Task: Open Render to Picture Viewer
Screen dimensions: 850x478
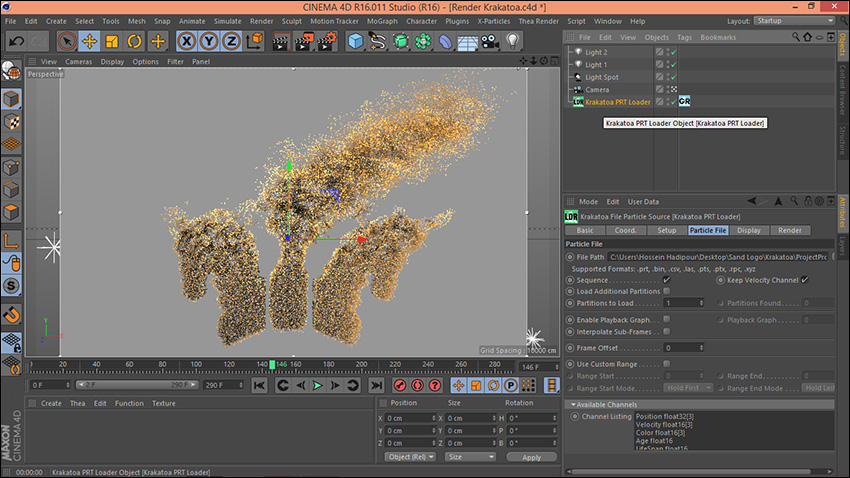Action: (304, 41)
